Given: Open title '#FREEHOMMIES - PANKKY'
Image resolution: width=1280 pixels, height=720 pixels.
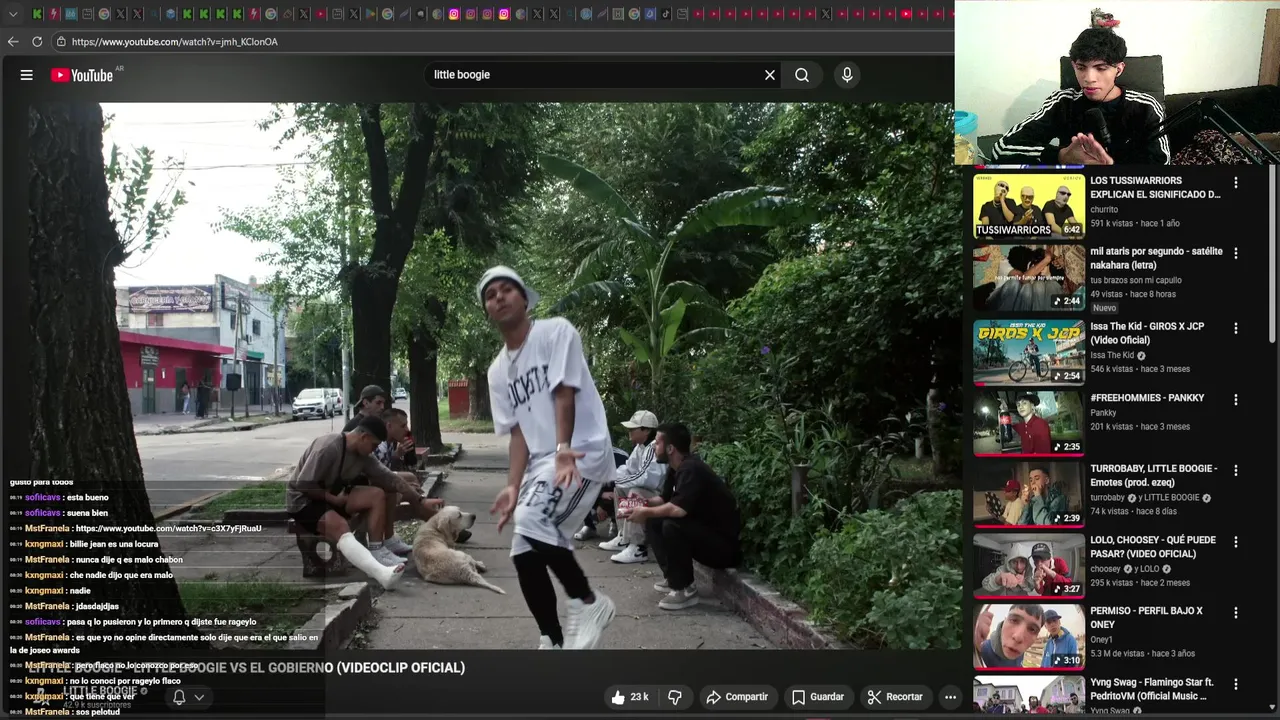Looking at the screenshot, I should (x=1147, y=398).
